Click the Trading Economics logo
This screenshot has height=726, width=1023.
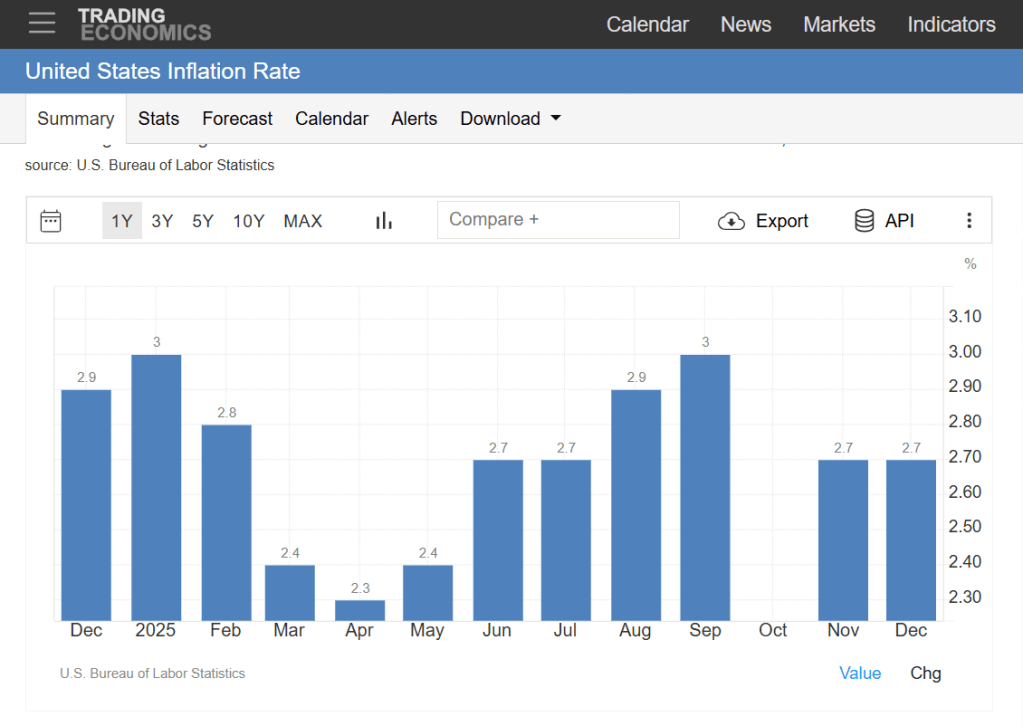144,24
